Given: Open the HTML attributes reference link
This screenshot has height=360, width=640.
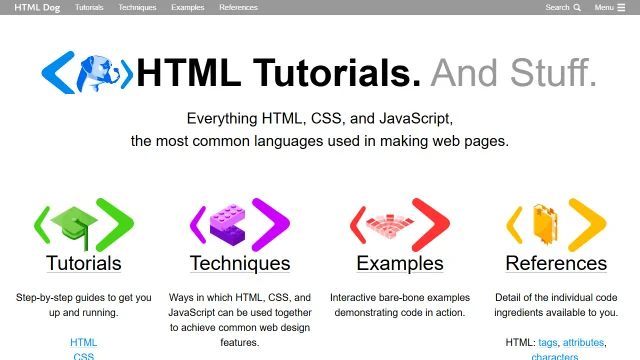Looking at the screenshot, I should coord(583,342).
